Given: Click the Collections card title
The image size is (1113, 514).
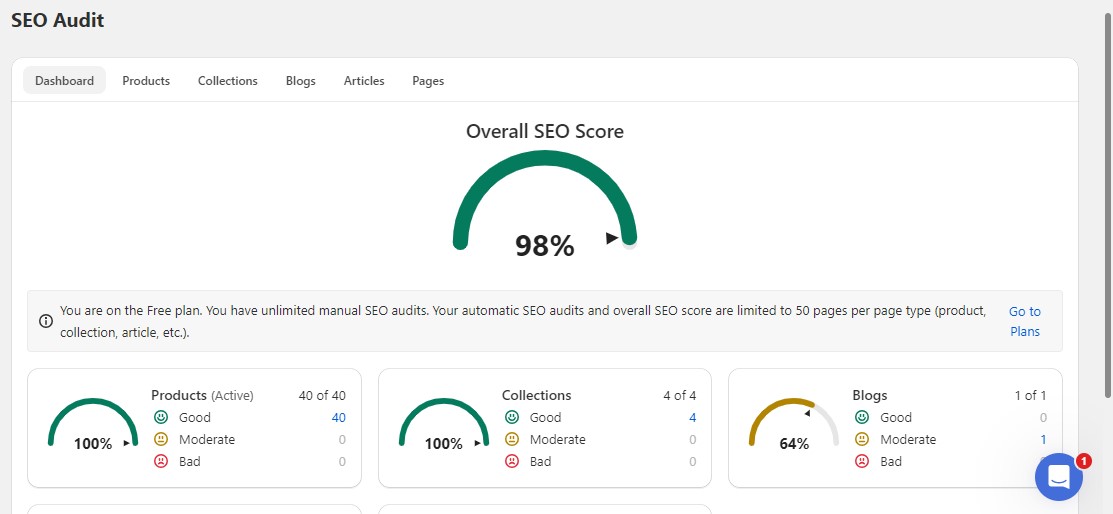Looking at the screenshot, I should pyautogui.click(x=537, y=395).
